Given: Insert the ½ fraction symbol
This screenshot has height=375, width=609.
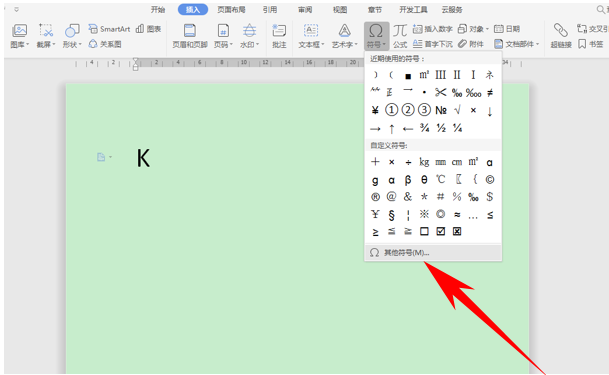Looking at the screenshot, I should click(x=440, y=128).
